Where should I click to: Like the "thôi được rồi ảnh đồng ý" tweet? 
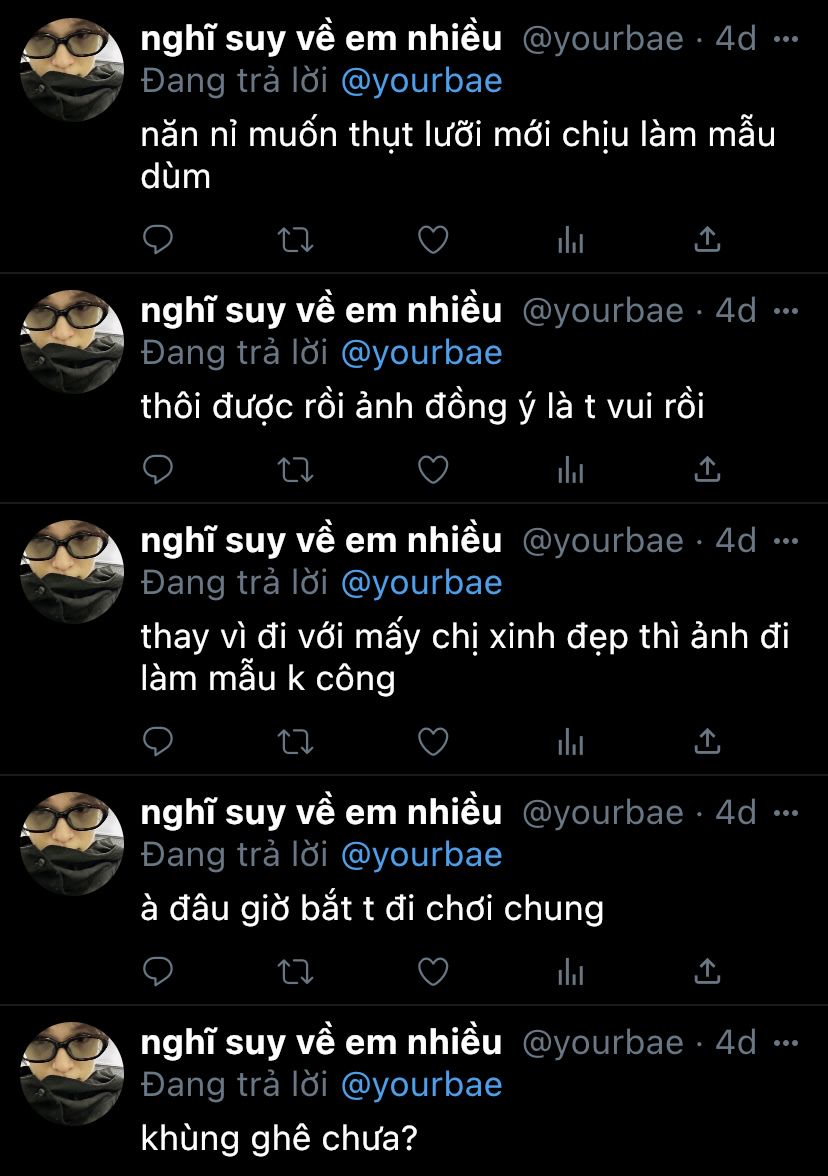tap(433, 470)
